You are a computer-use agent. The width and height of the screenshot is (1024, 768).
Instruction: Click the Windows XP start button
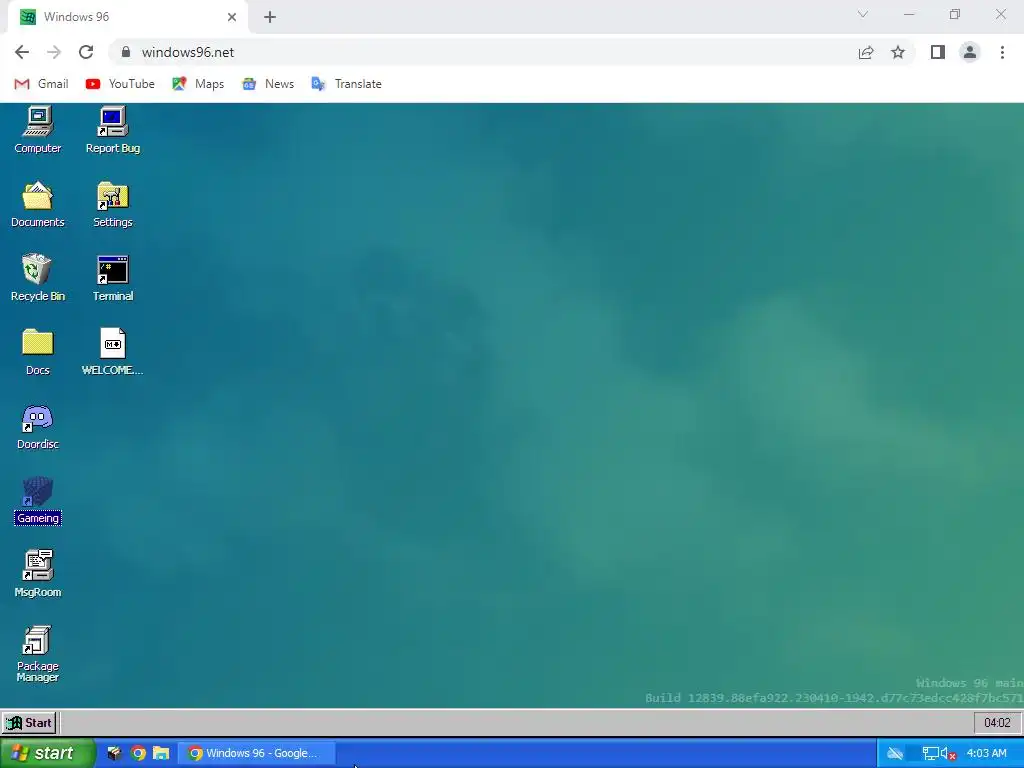tap(47, 753)
